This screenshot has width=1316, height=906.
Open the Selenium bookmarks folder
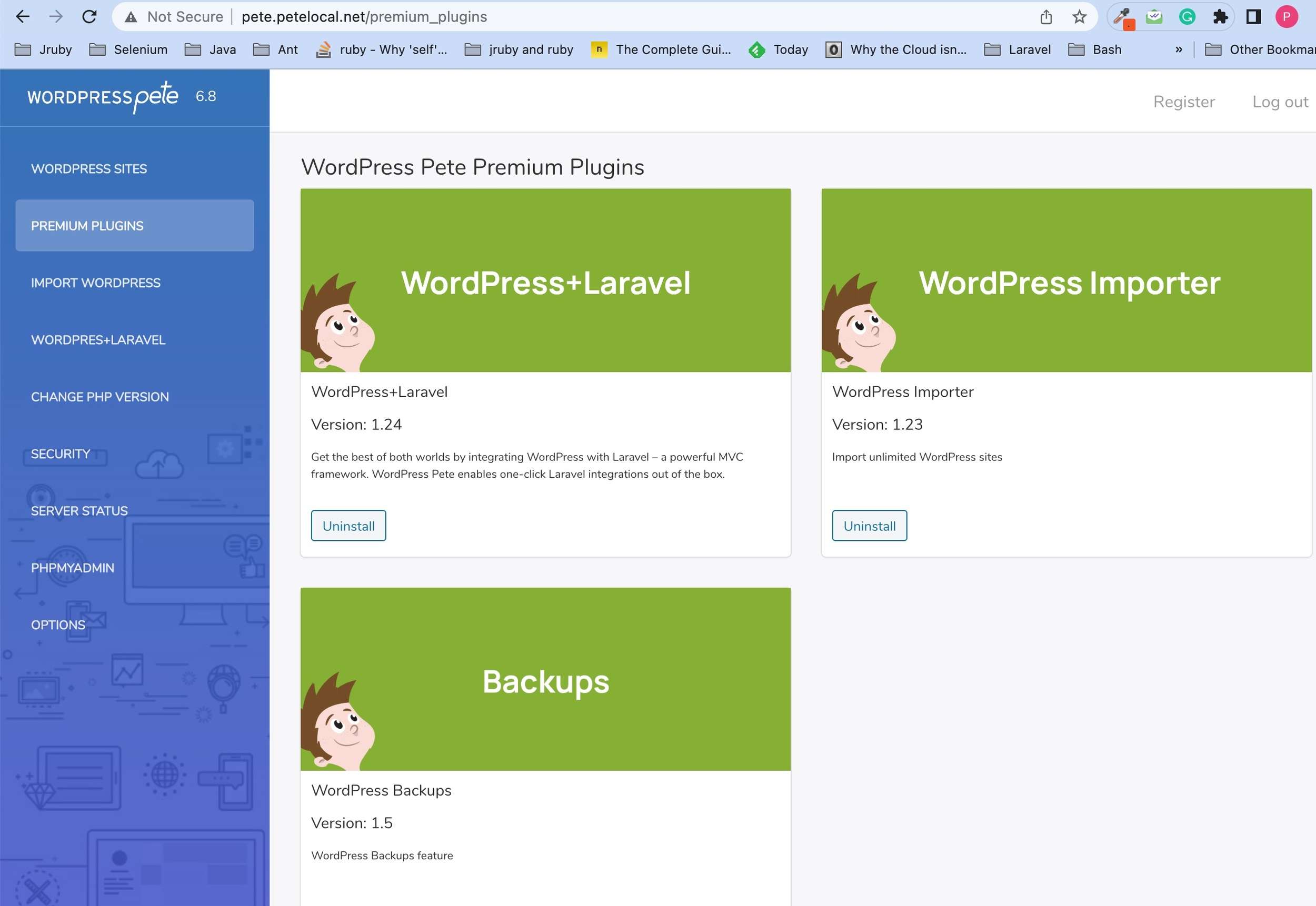128,50
